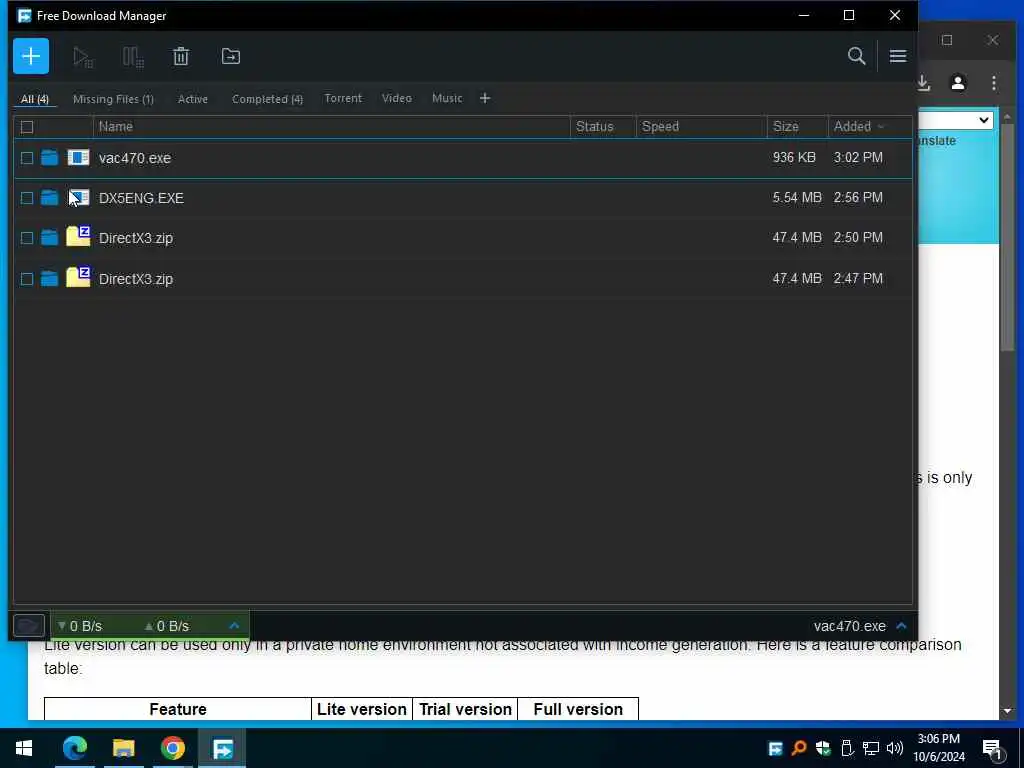Open folder icon for DX5ENG.EXE
This screenshot has width=1024, height=768.
point(50,197)
